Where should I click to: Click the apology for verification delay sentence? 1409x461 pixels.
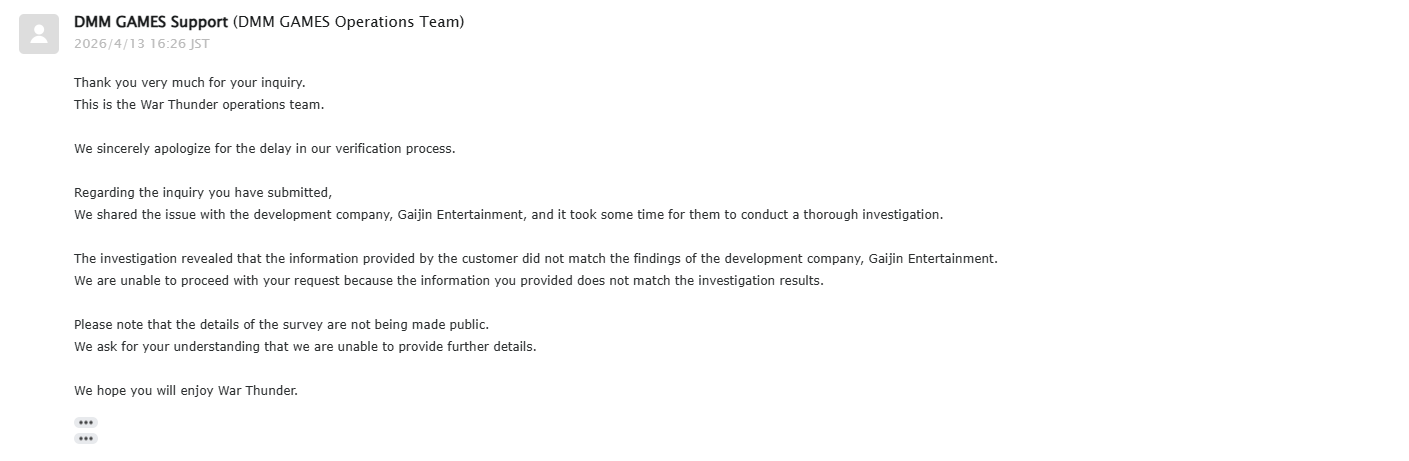click(x=264, y=149)
